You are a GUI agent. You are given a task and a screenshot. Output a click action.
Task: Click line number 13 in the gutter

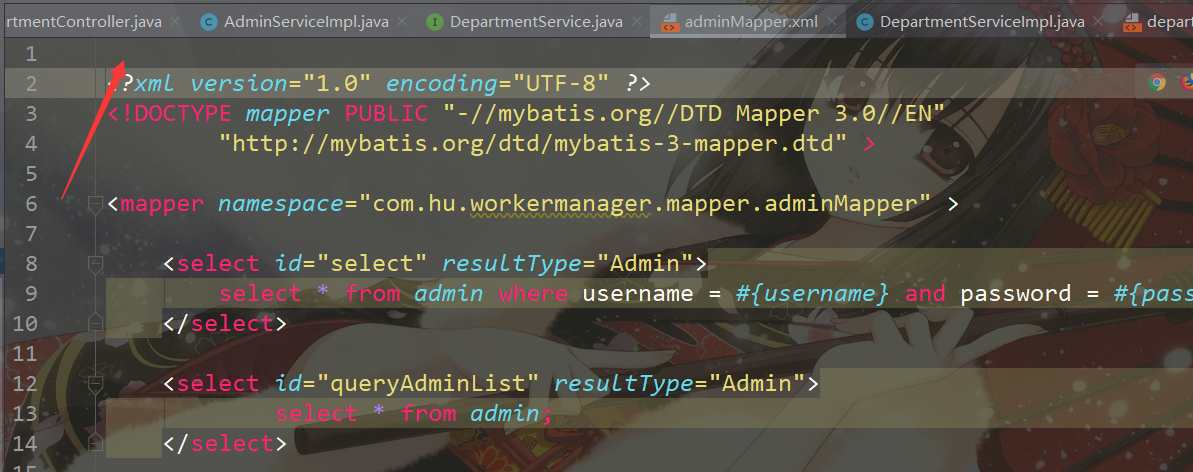[x=24, y=413]
